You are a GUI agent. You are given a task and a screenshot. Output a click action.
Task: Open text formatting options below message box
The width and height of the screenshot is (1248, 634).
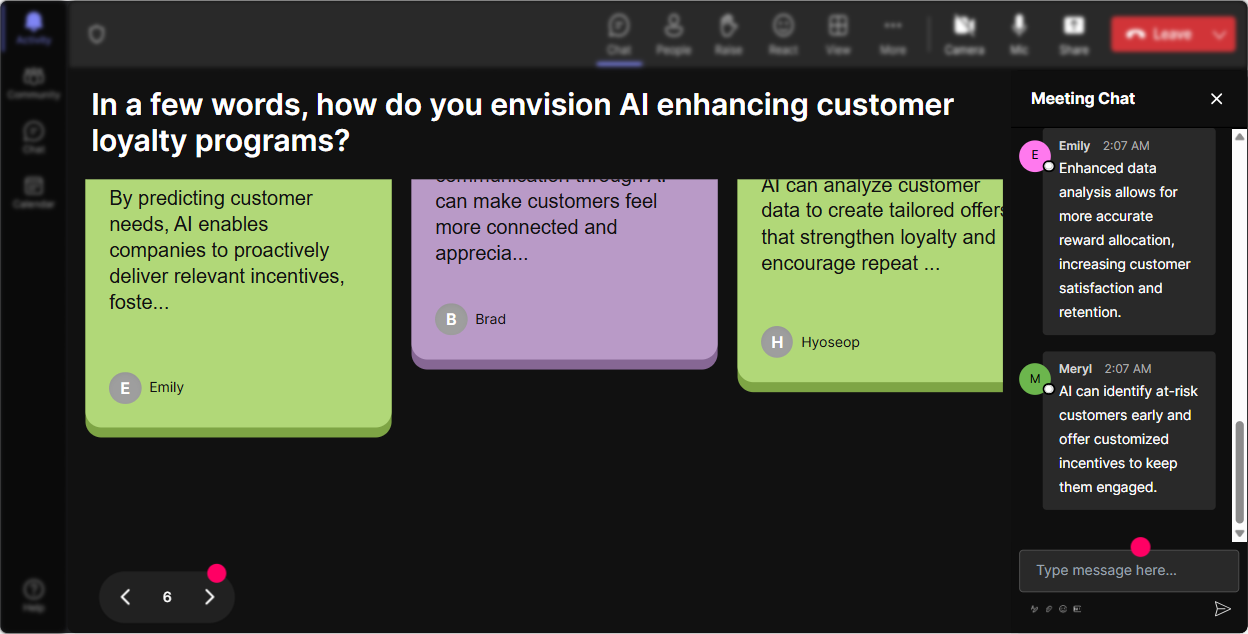coord(1034,608)
